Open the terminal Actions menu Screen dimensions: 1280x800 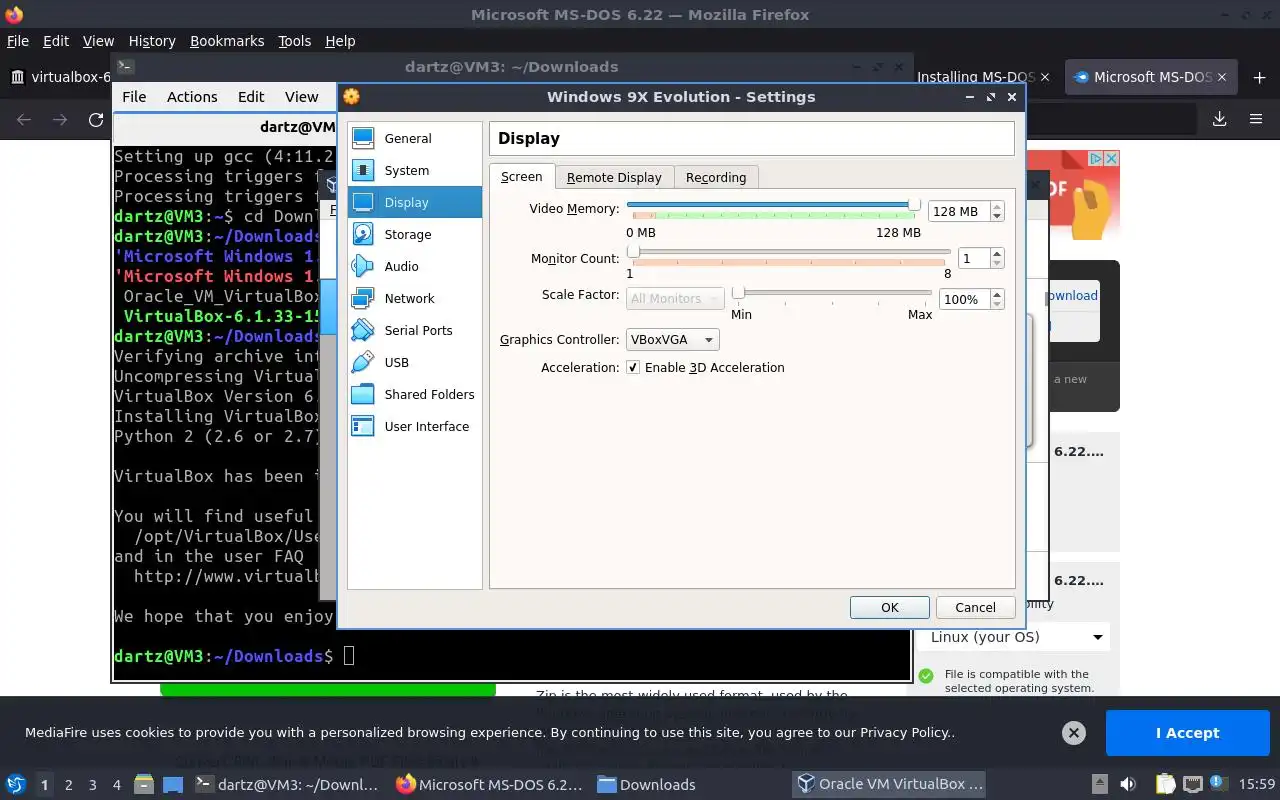pyautogui.click(x=192, y=97)
